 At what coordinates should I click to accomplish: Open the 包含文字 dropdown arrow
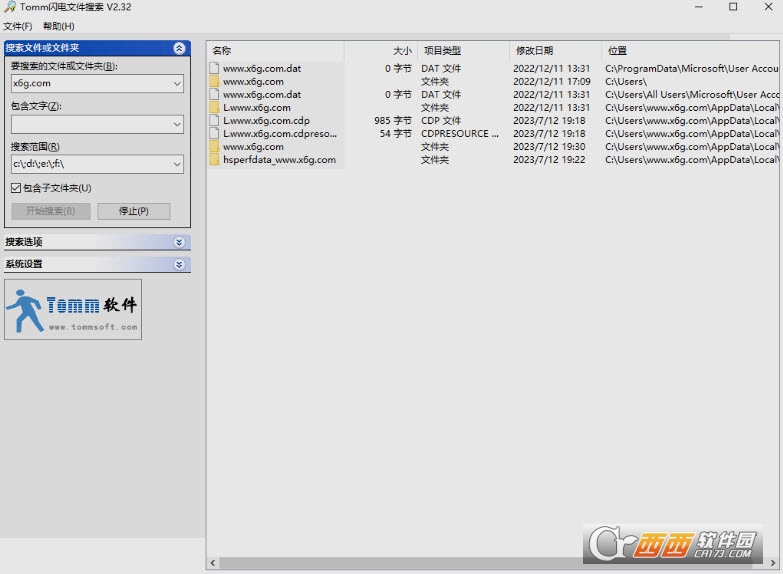tap(177, 124)
